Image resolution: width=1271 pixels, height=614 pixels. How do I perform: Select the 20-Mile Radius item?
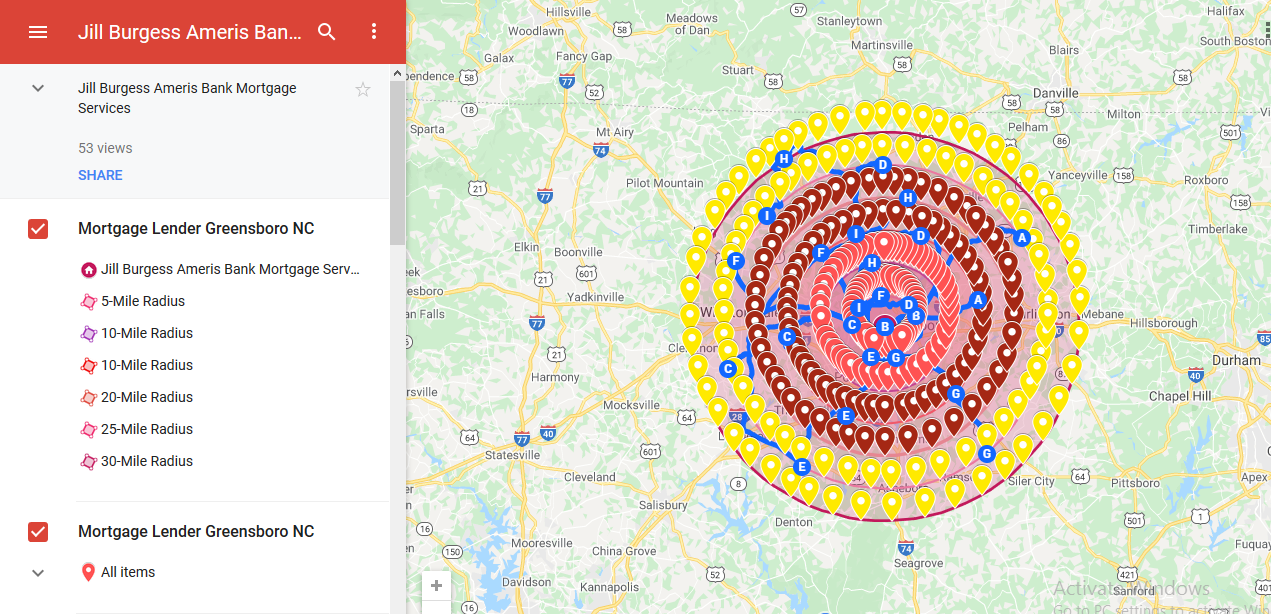point(147,397)
